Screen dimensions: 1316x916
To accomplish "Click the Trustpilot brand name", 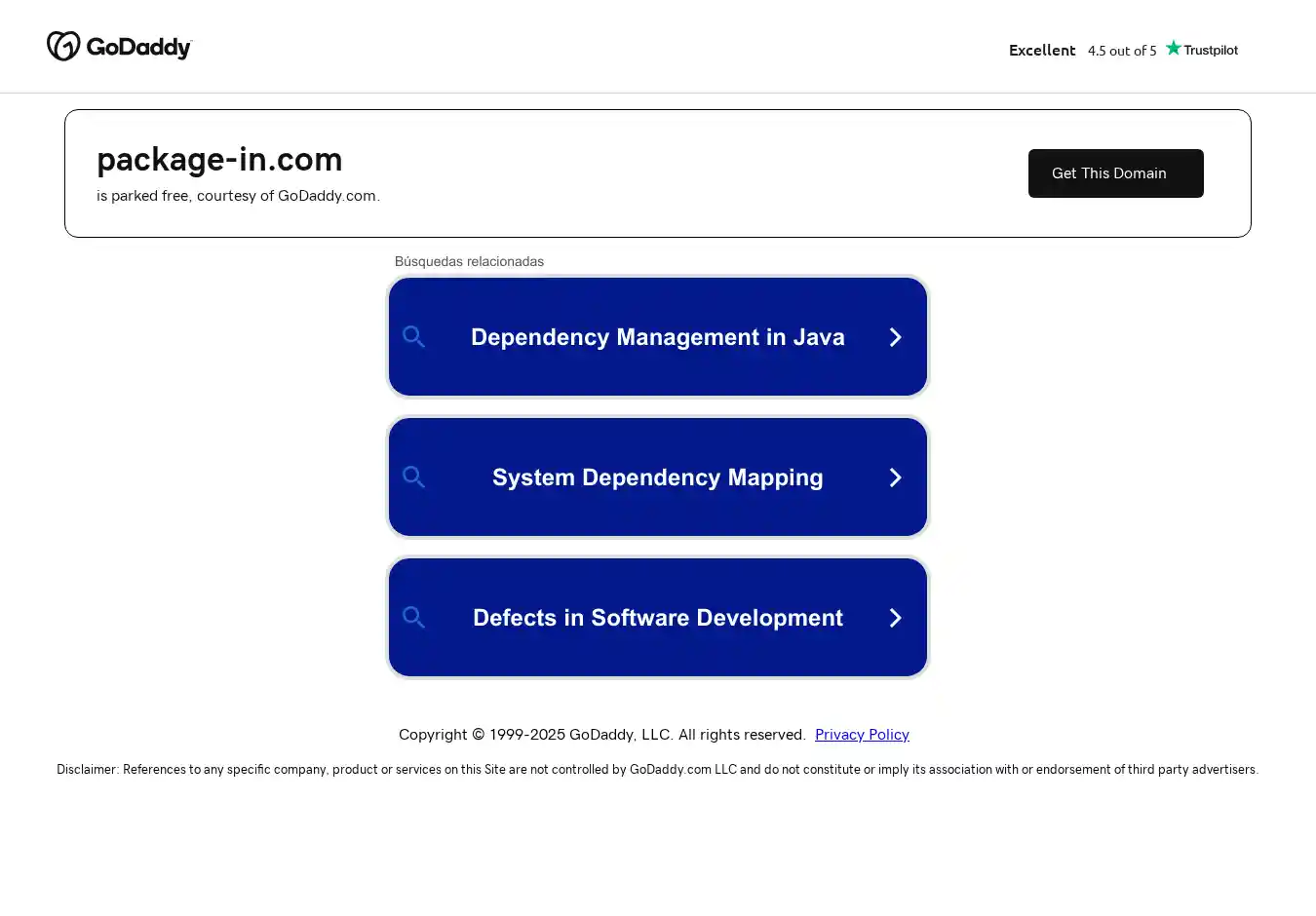I will tap(1211, 50).
